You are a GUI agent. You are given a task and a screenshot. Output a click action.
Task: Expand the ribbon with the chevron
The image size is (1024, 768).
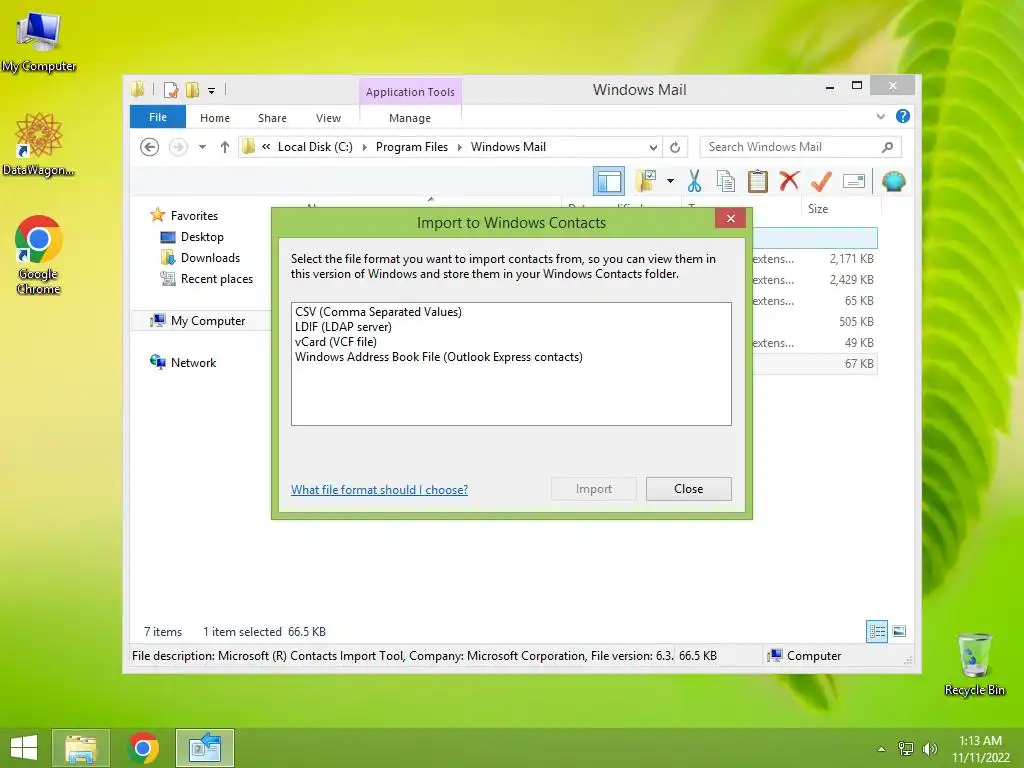[880, 116]
